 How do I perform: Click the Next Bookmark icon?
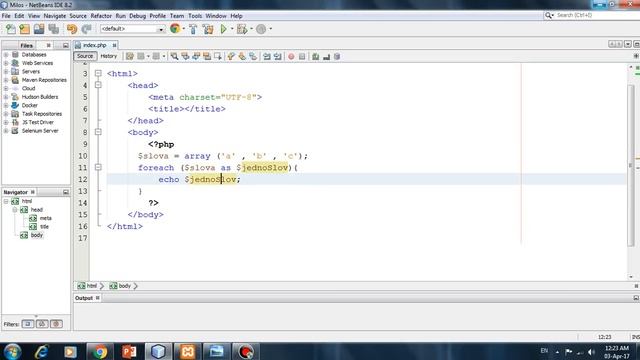[x=242, y=57]
